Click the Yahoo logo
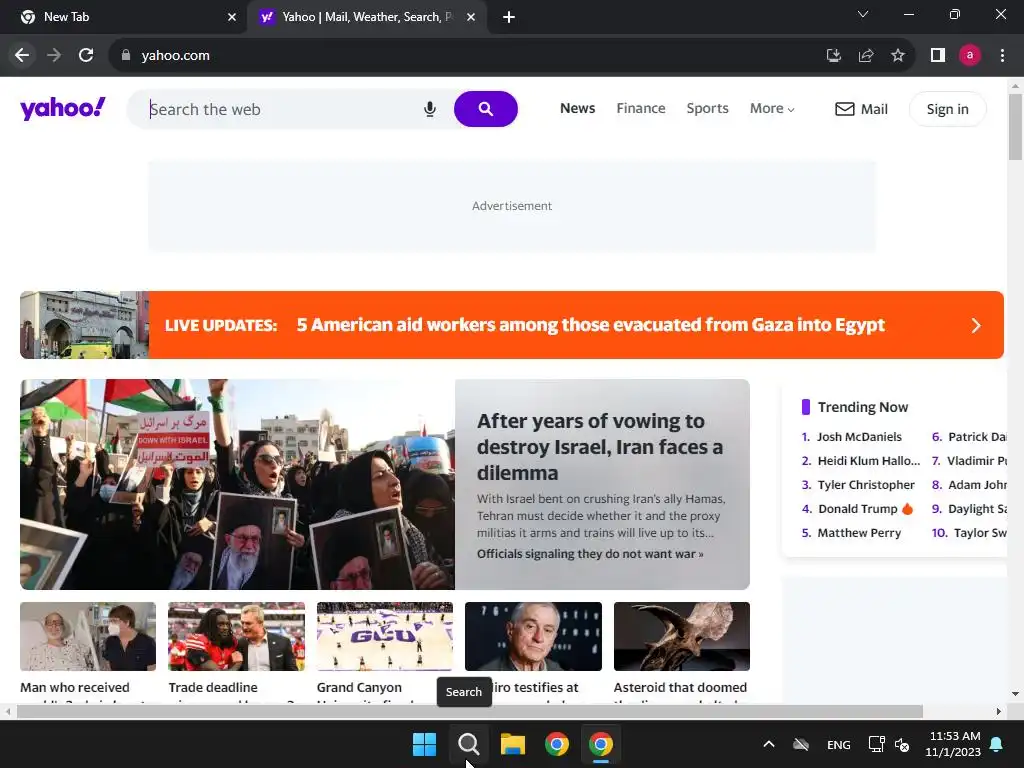1024x768 pixels. pos(63,108)
